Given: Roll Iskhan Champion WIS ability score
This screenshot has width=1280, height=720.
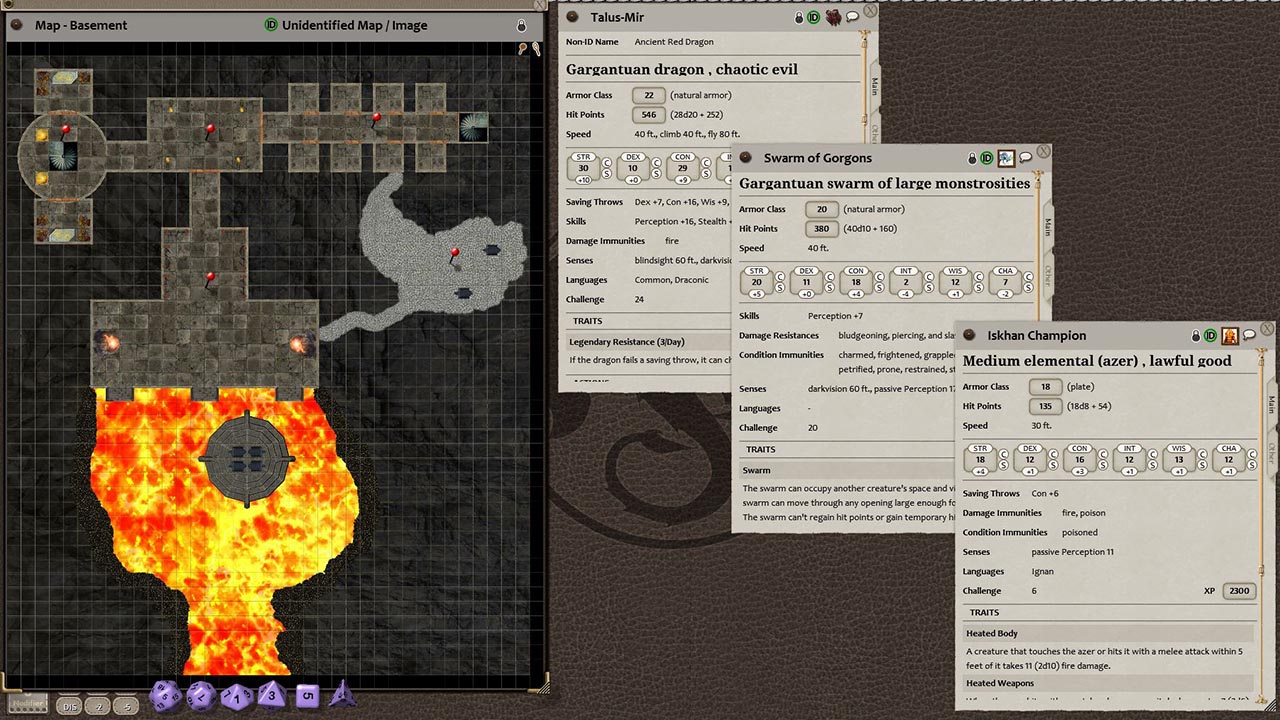Looking at the screenshot, I should click(1179, 458).
